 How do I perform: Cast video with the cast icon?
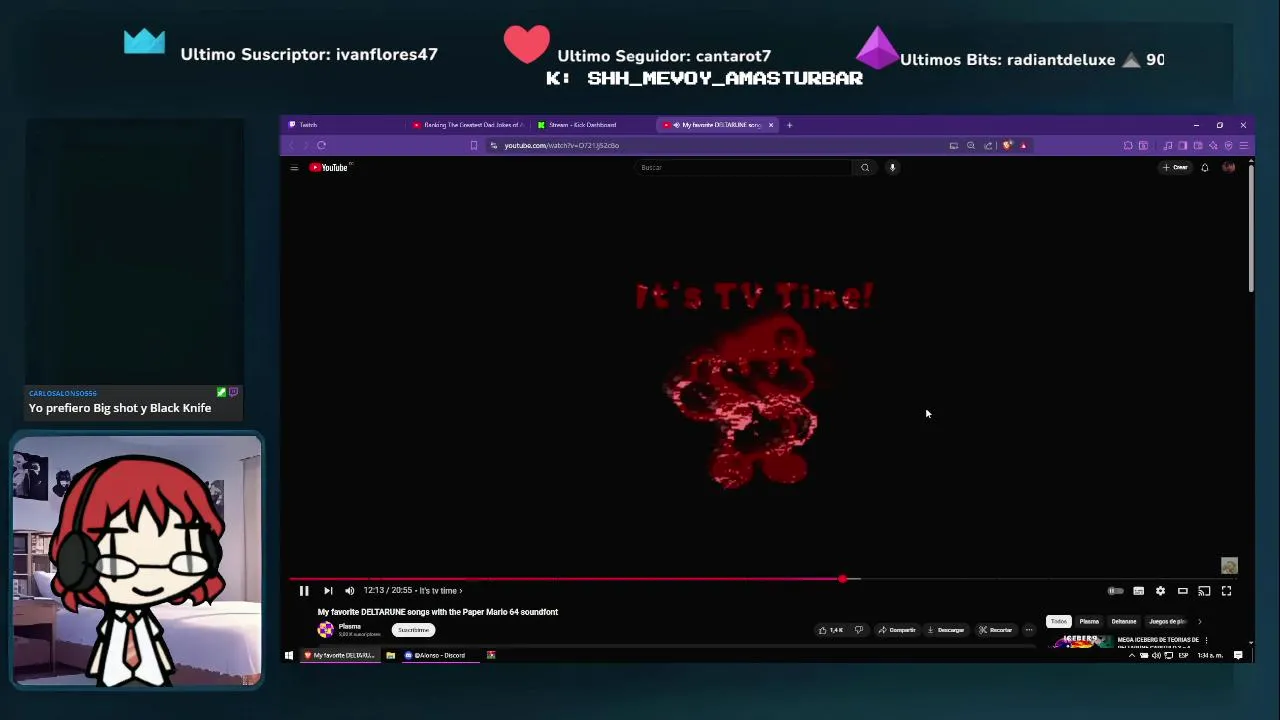(1204, 591)
